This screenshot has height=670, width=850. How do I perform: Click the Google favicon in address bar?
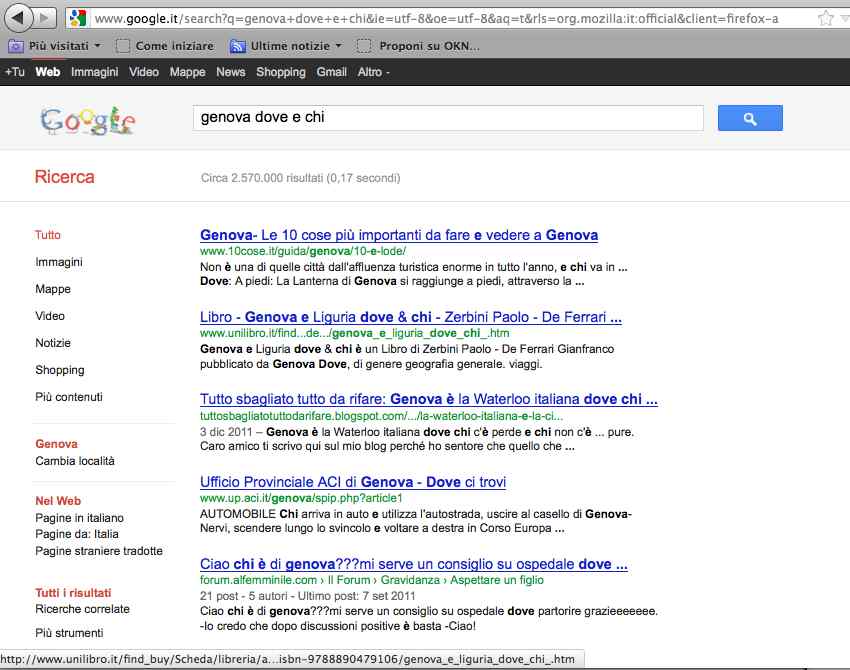[78, 19]
